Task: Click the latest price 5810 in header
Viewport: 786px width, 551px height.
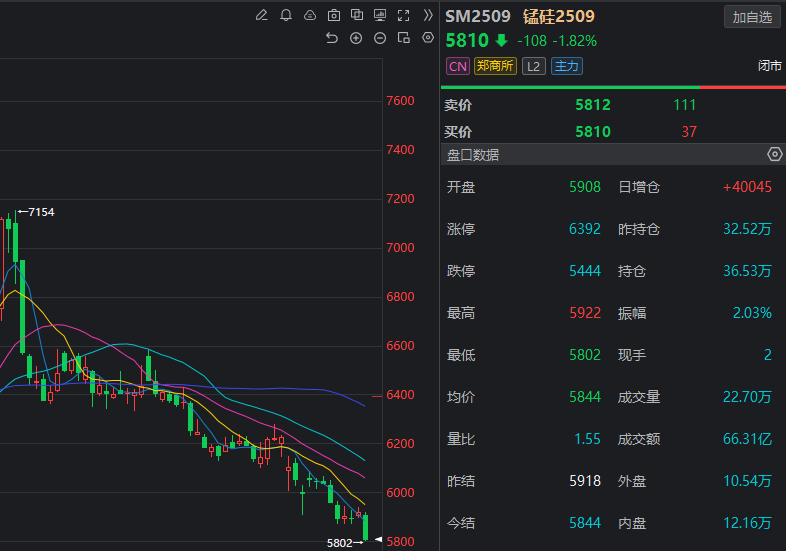Action: click(x=467, y=41)
